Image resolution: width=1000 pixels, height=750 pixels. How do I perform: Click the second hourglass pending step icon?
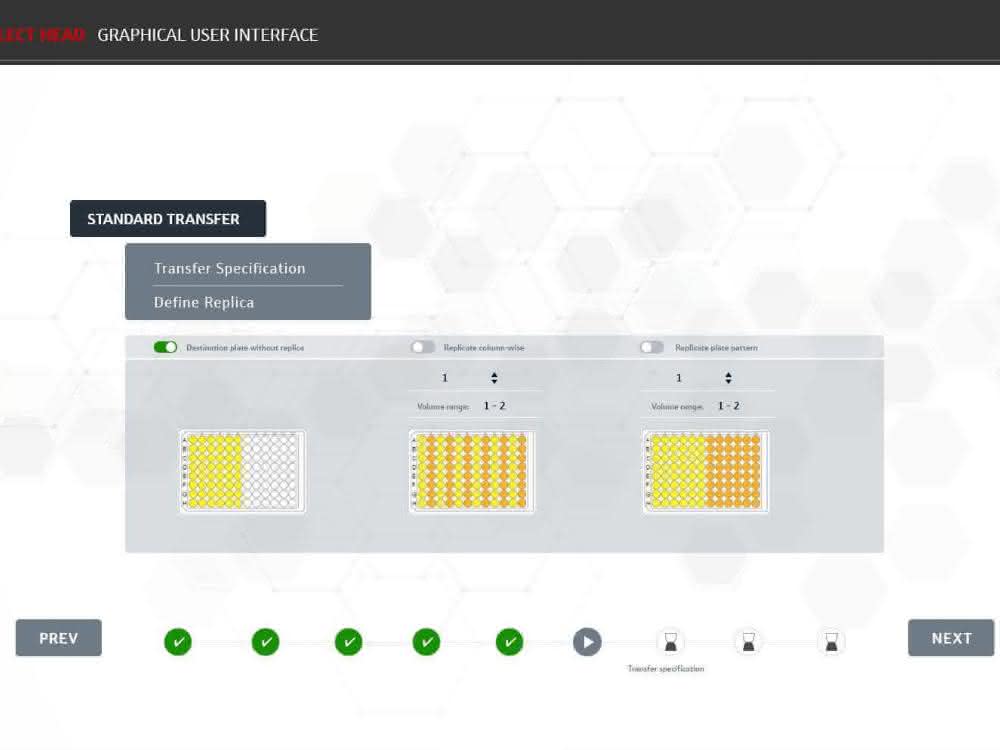click(749, 642)
